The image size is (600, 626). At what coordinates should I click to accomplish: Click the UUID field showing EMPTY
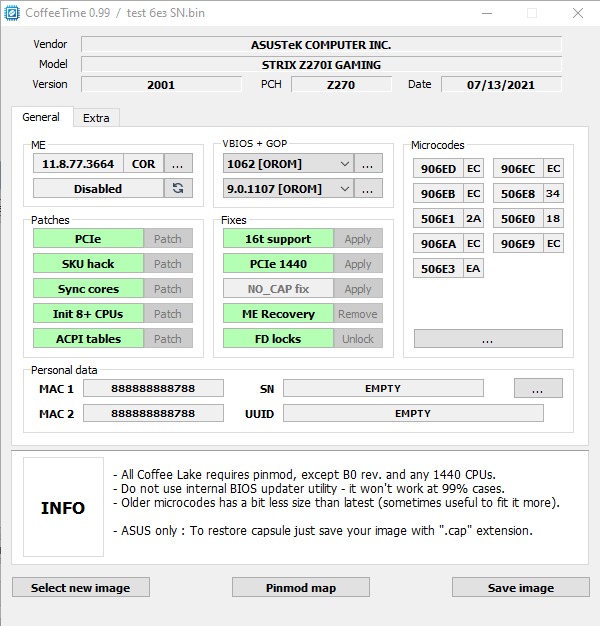tap(413, 413)
